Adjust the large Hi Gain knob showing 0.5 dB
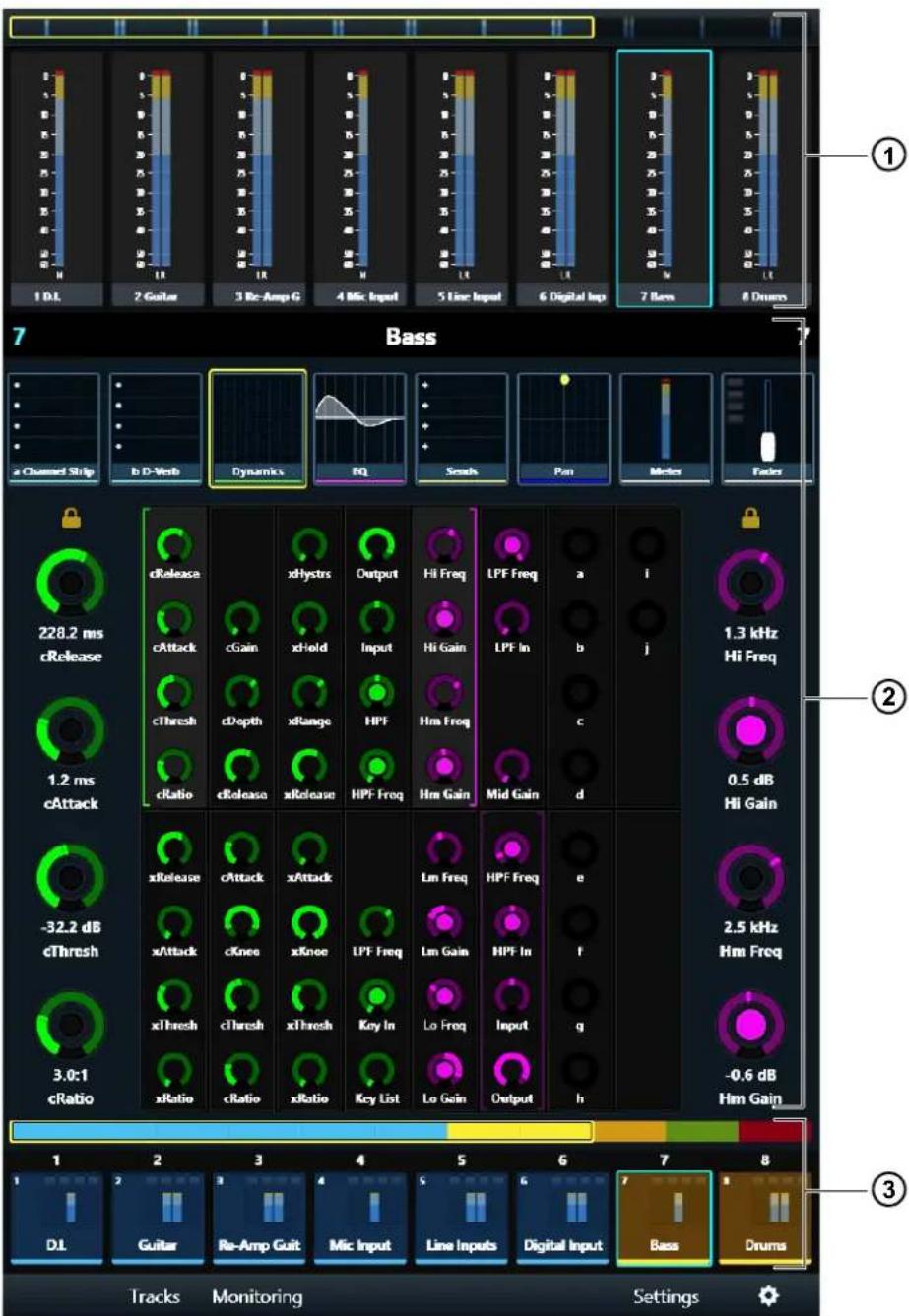This screenshot has width=909, height=1316. coord(751,730)
